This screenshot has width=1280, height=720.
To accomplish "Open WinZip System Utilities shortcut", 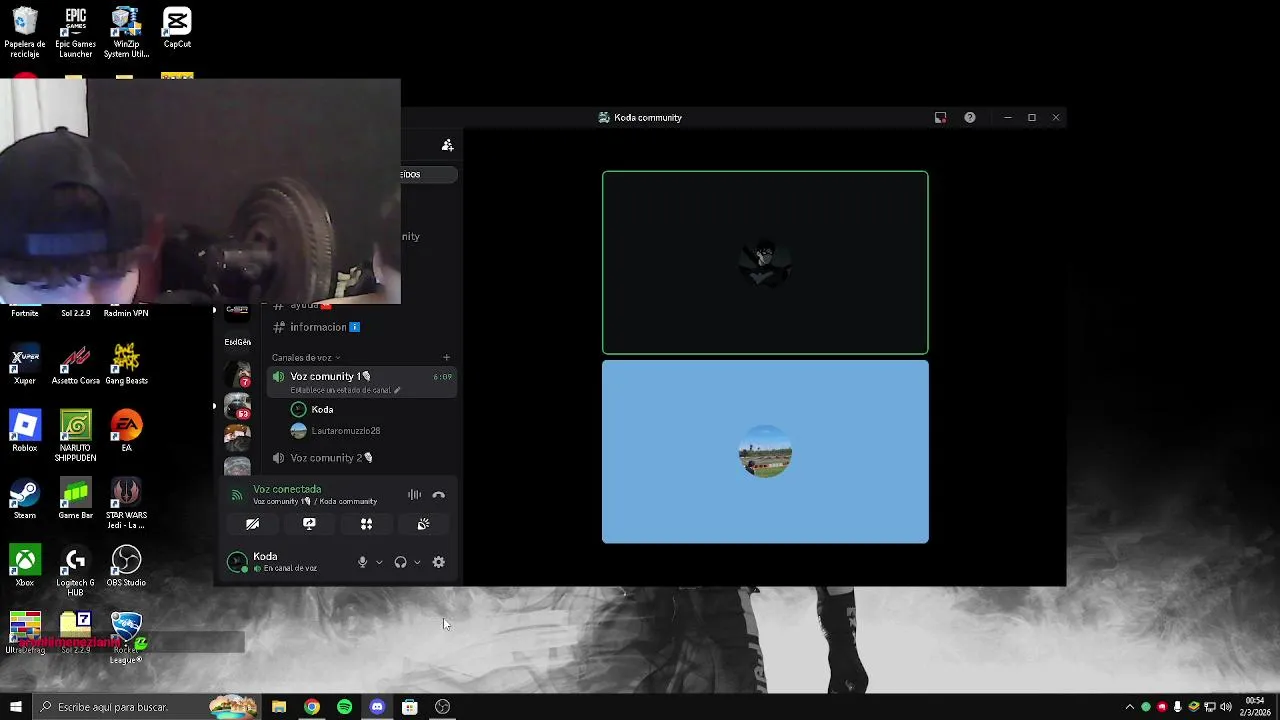I will click(126, 32).
